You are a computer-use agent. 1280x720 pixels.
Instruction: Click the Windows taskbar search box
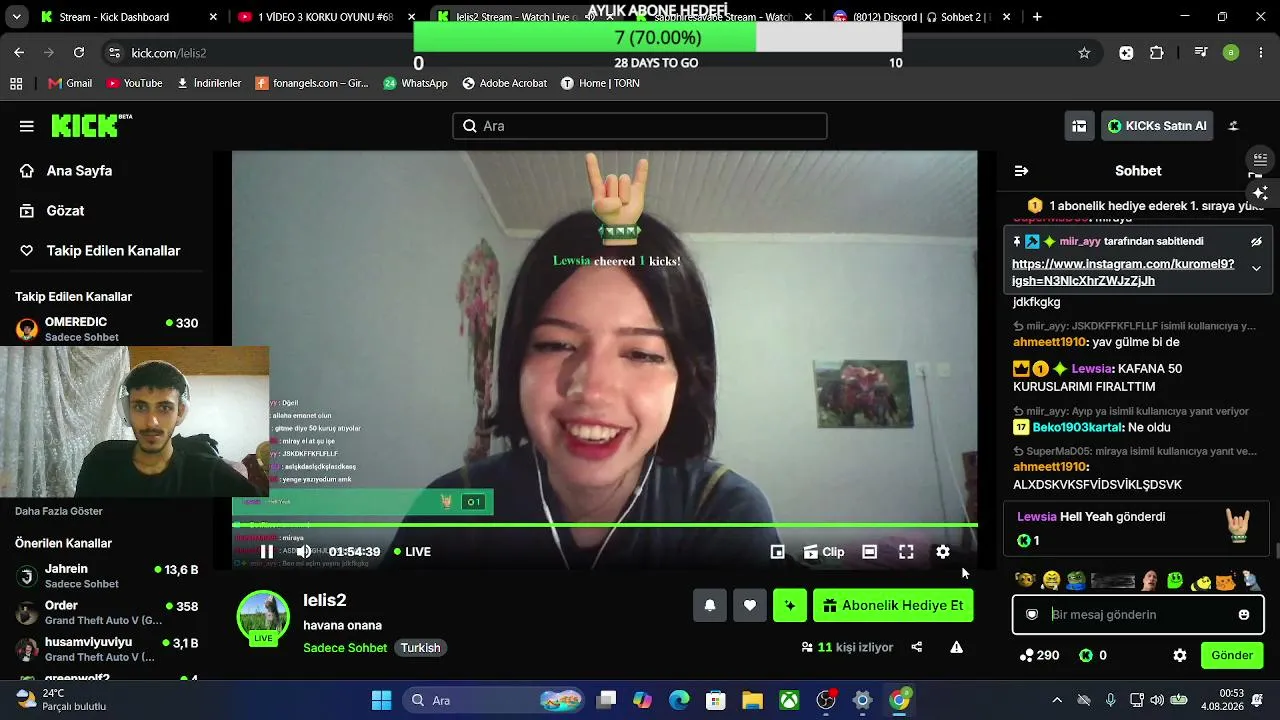[493, 700]
